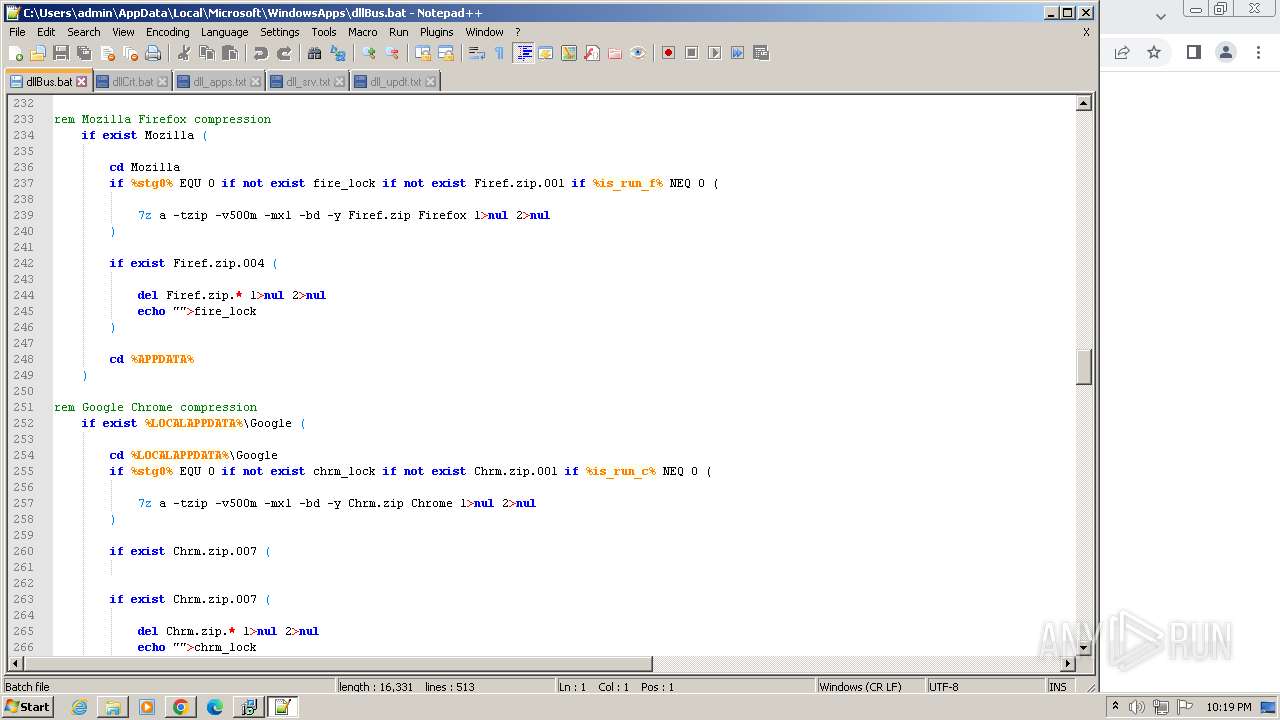Close the dll_apps.txt tab
Image resolution: width=1280 pixels, height=720 pixels.
[x=256, y=82]
